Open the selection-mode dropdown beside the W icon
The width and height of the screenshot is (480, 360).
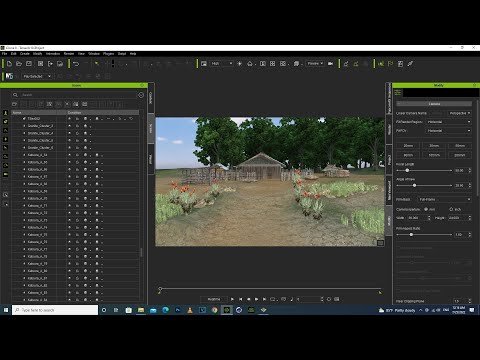[x=37, y=76]
